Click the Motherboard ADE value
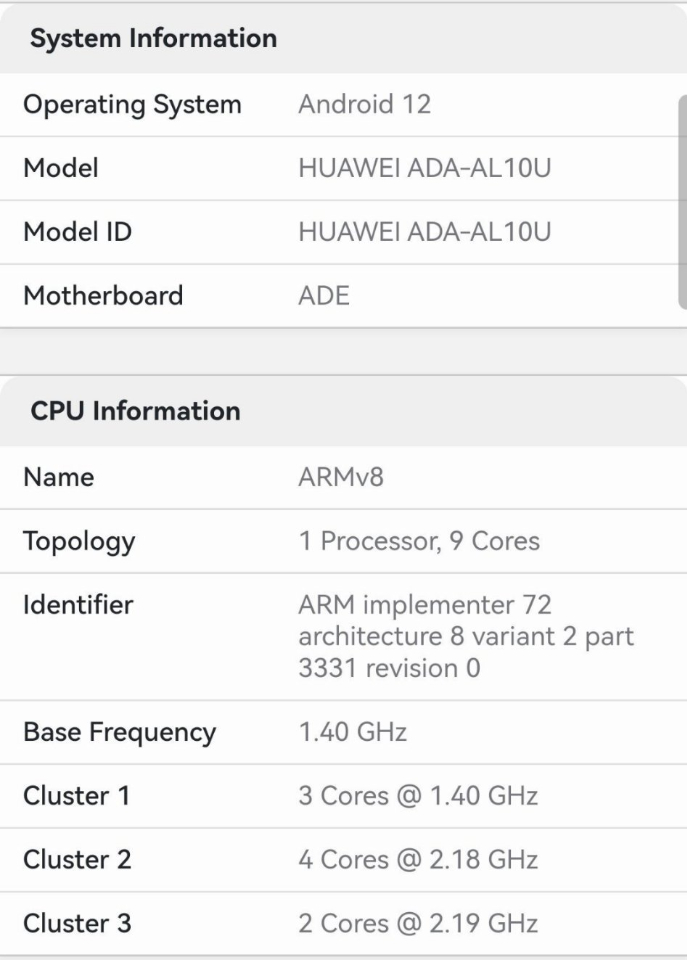Viewport: 687px width, 960px height. click(324, 296)
